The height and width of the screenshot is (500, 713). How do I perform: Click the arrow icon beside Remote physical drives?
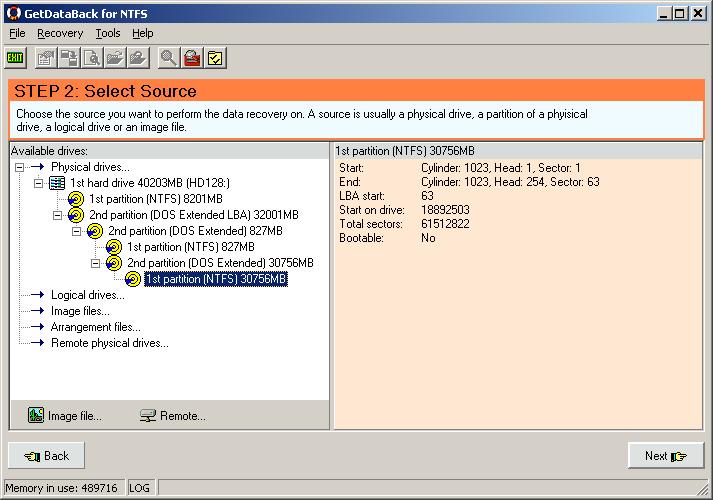tap(37, 342)
